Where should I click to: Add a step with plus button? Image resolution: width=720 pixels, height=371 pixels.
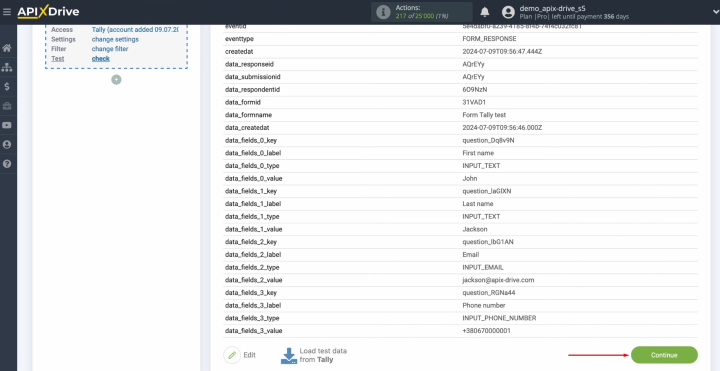click(x=117, y=79)
